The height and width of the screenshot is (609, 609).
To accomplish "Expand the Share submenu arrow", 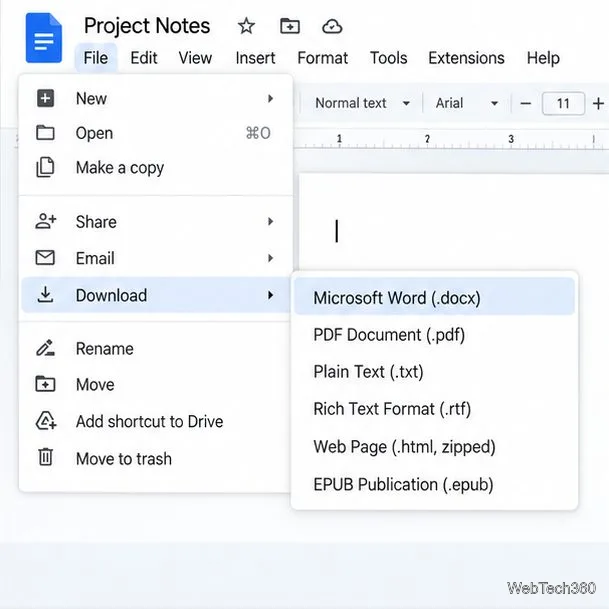I will point(270,221).
